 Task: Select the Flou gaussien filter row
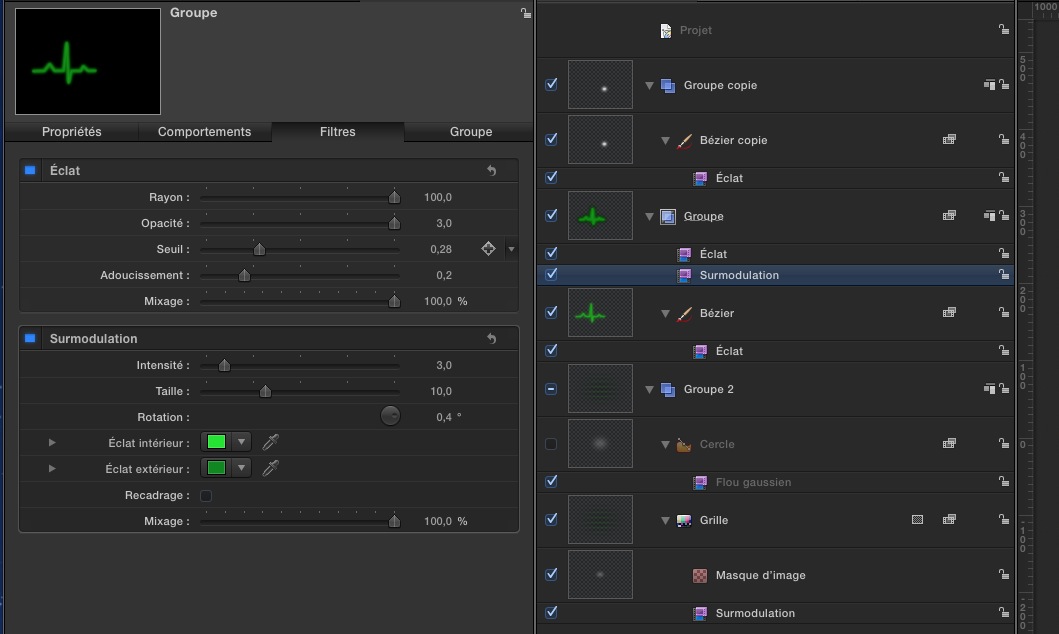point(752,483)
